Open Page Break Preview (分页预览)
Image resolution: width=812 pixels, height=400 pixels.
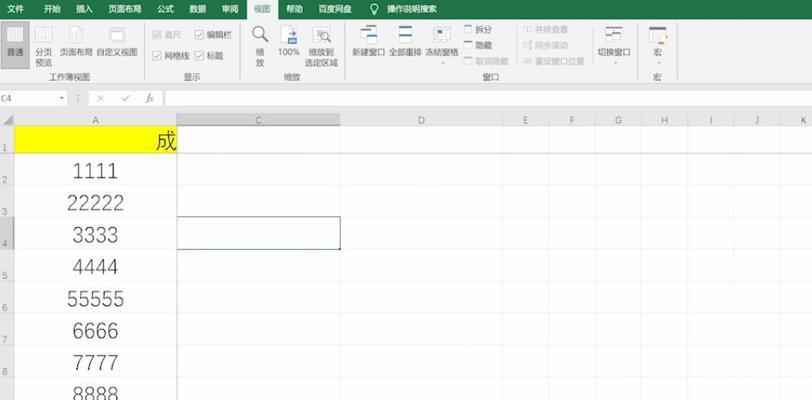point(44,46)
